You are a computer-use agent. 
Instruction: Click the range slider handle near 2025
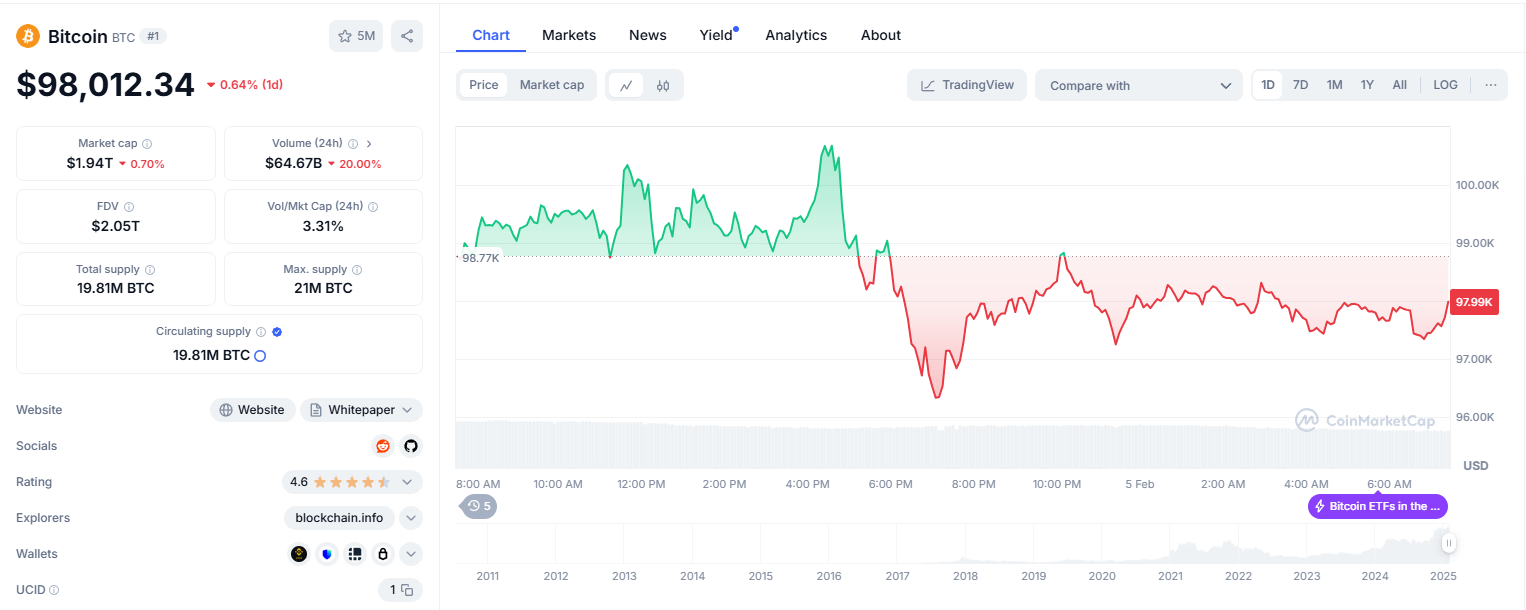[x=1449, y=543]
